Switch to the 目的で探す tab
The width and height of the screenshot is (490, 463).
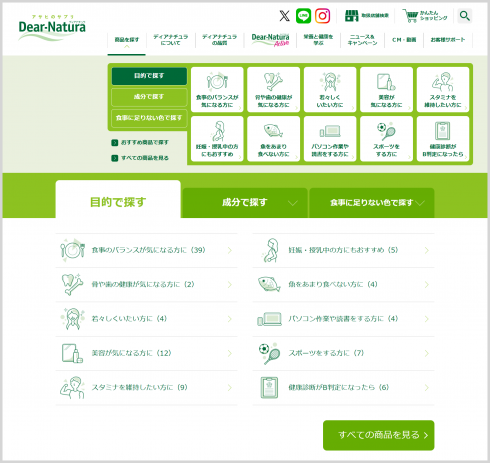tap(118, 202)
